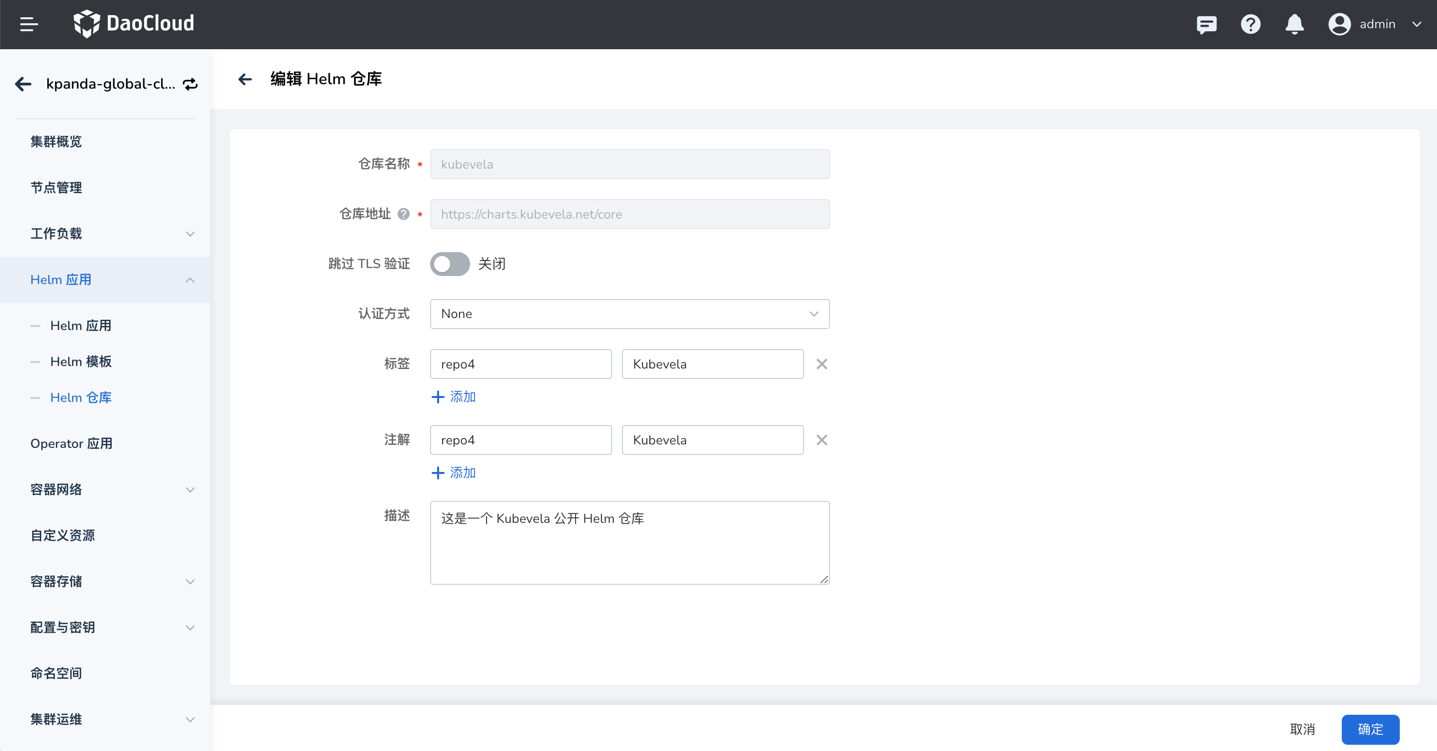
Task: Click the help question mark icon in header
Action: tap(1250, 25)
